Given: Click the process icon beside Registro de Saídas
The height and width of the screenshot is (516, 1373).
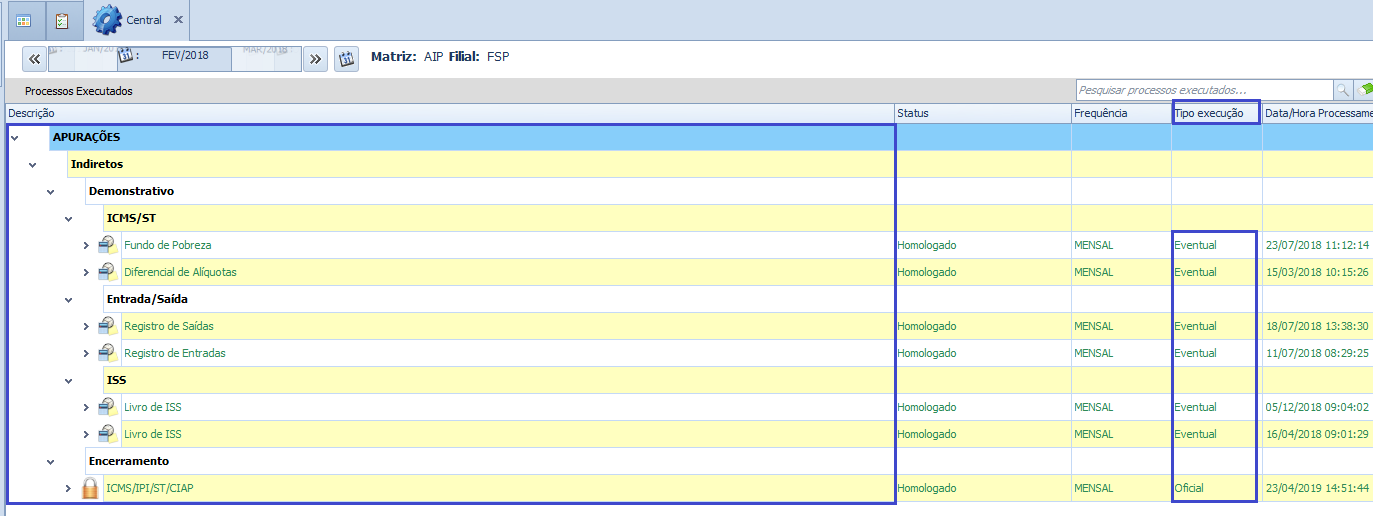Looking at the screenshot, I should coord(108,326).
